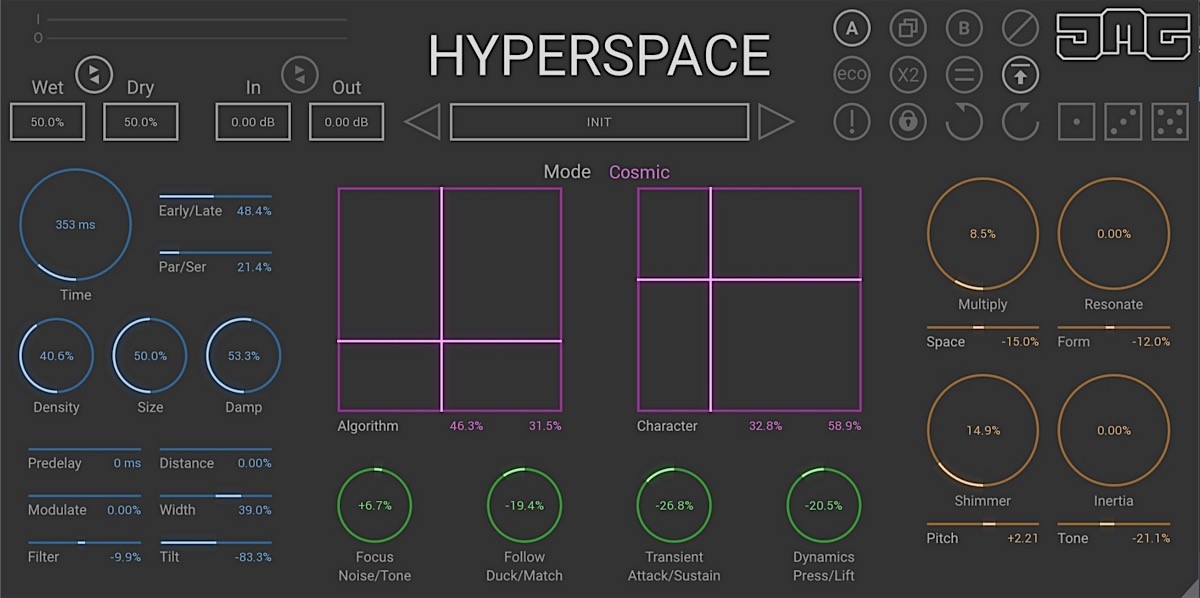This screenshot has width=1200, height=598.
Task: Click the Transient Attack/Sustain knob
Action: click(674, 505)
